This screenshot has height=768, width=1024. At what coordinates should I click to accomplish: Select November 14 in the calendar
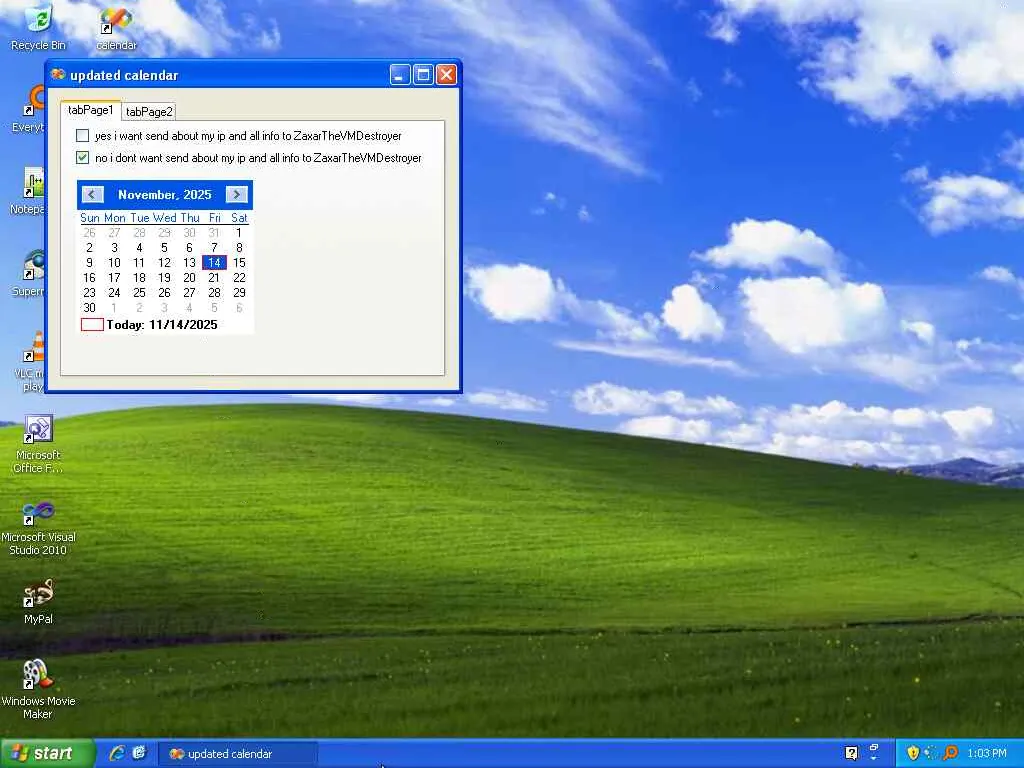pyautogui.click(x=214, y=263)
